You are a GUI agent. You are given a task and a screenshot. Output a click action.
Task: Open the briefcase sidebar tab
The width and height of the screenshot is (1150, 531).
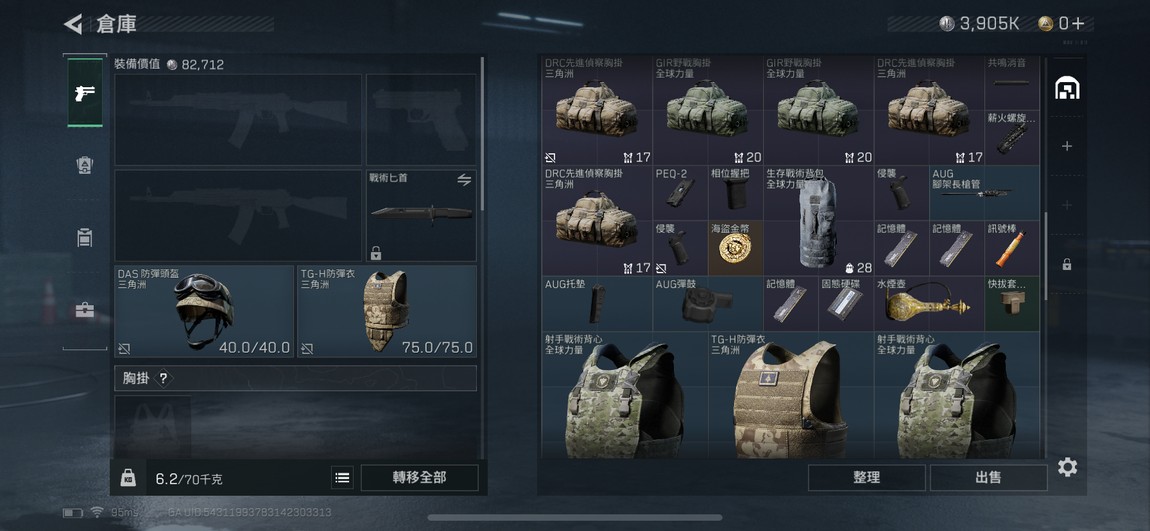pos(85,310)
